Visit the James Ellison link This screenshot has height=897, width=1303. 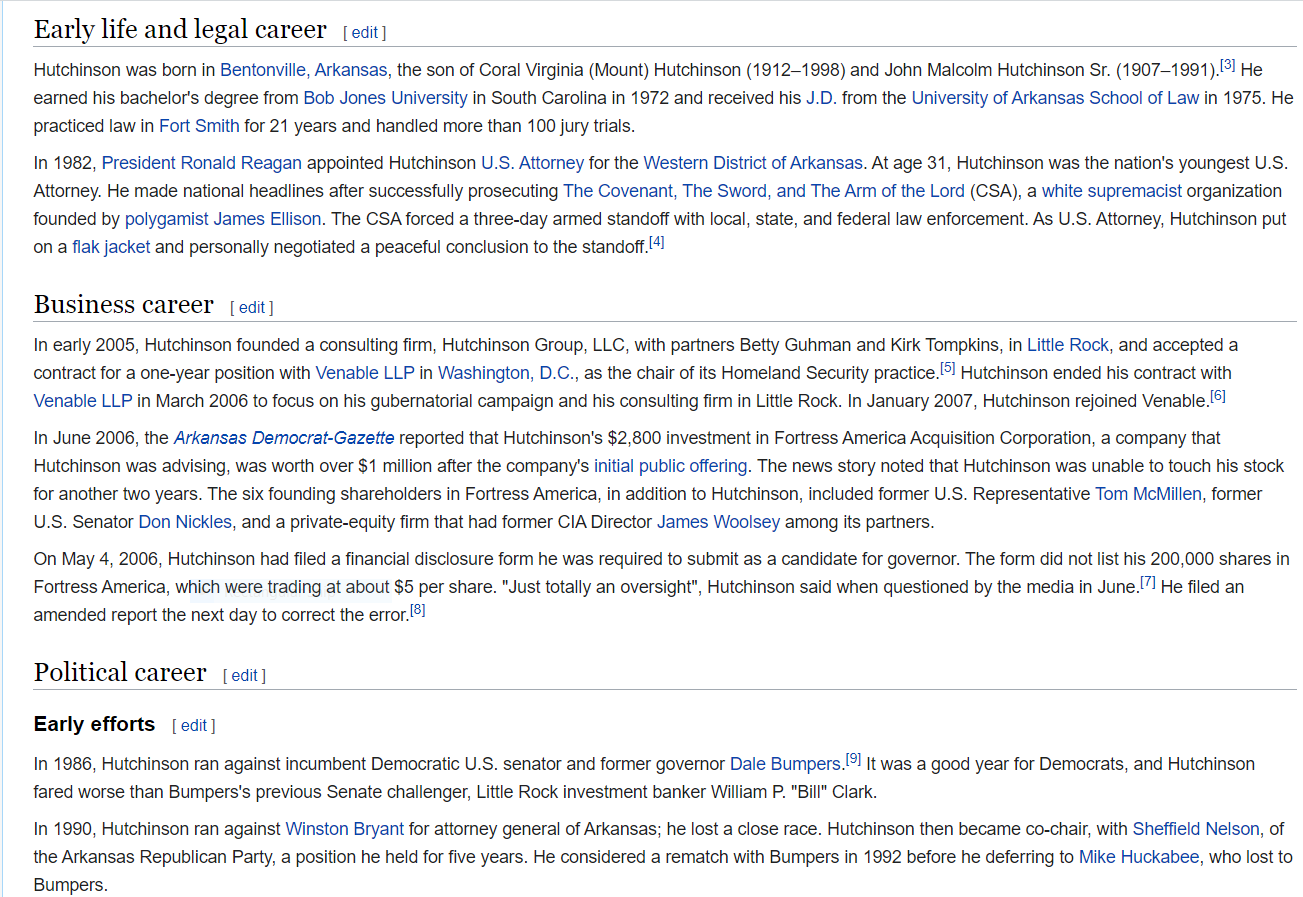[266, 219]
